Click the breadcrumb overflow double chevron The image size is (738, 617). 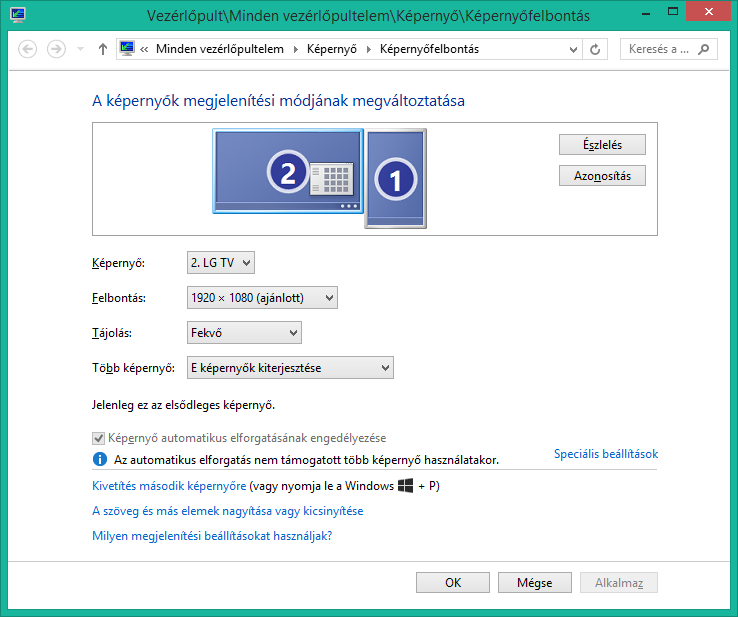[144, 49]
